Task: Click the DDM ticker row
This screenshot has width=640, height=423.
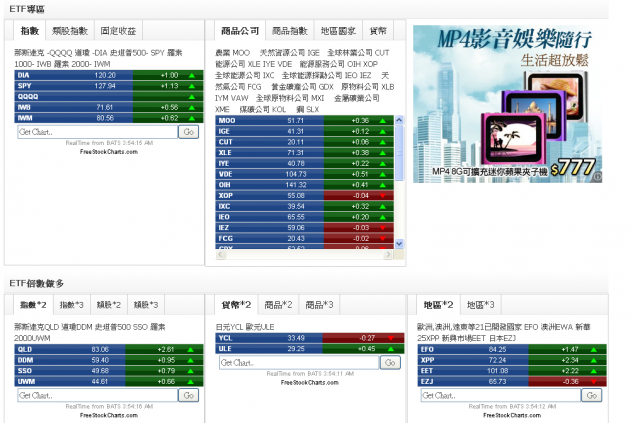Action: click(x=109, y=360)
